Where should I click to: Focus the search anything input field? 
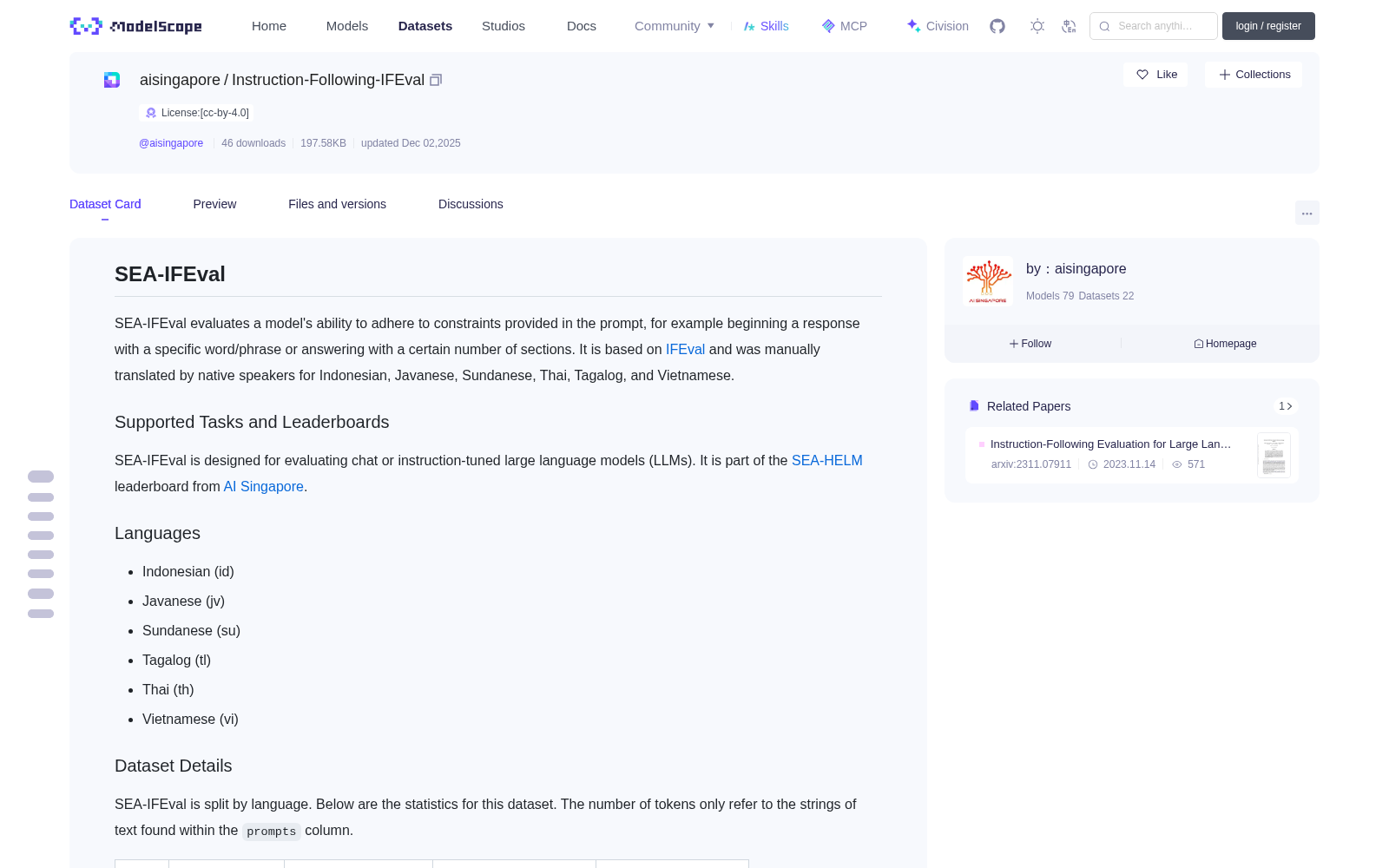[x=1154, y=26]
